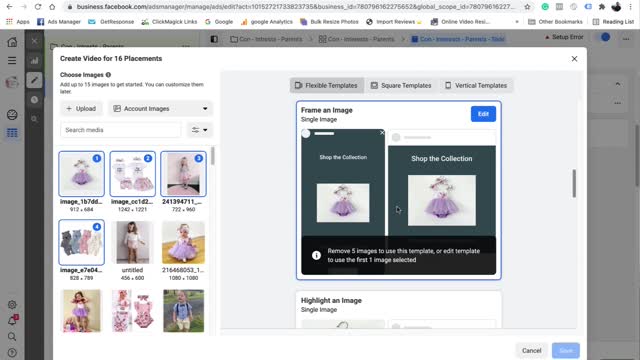Image resolution: width=640 pixels, height=360 pixels.
Task: Open charts view bar-graph icon
Action: pyautogui.click(x=34, y=61)
